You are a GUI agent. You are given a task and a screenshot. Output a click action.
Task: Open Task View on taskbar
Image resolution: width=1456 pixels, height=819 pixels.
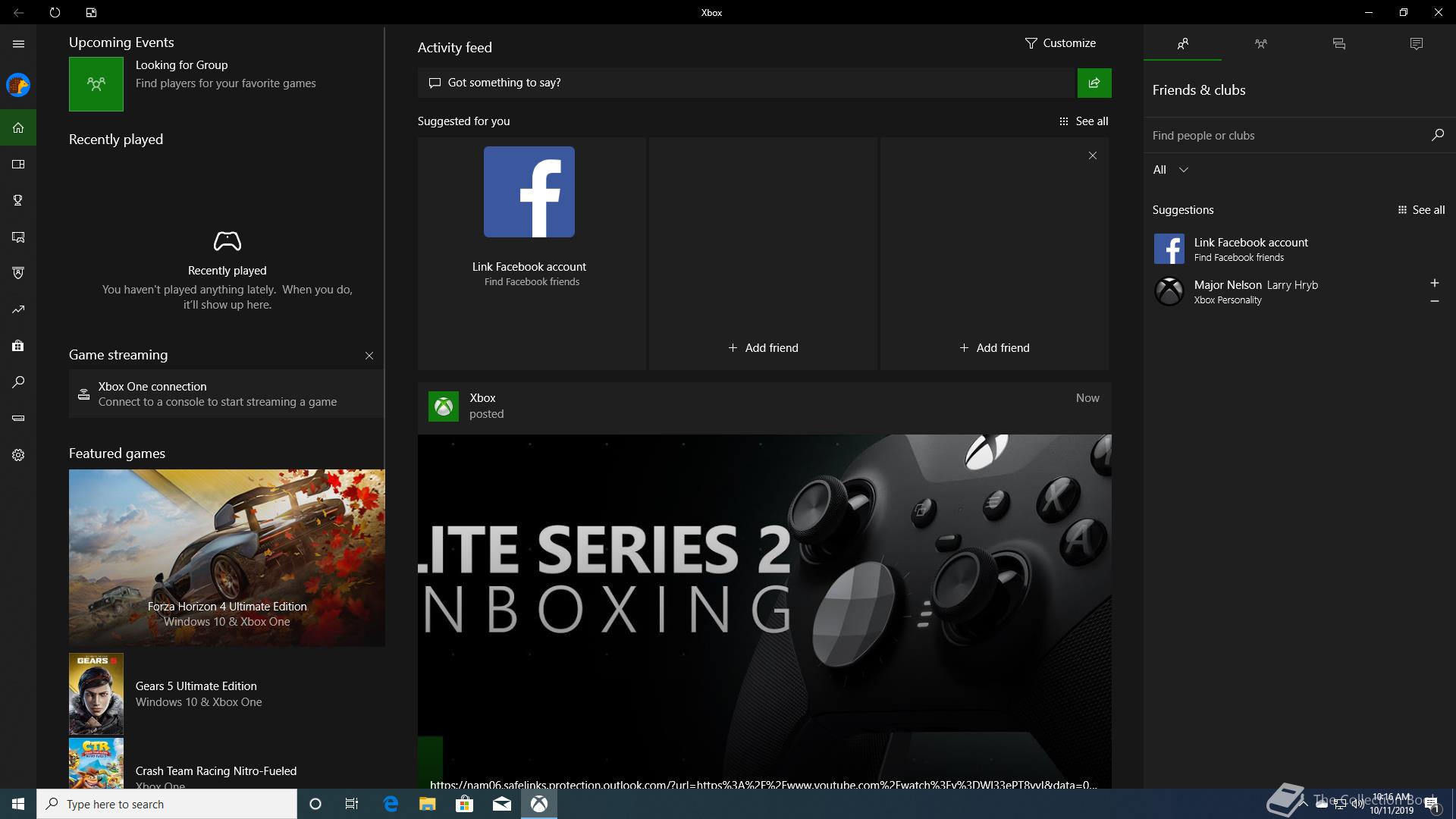[352, 804]
